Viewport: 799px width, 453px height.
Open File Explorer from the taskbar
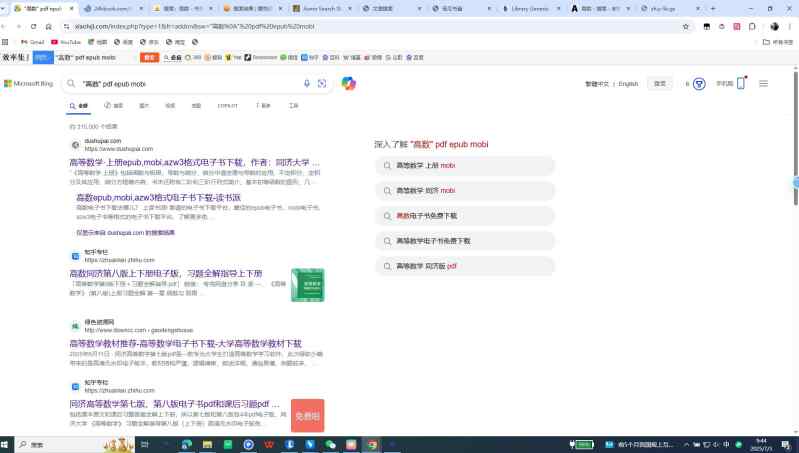pos(207,444)
